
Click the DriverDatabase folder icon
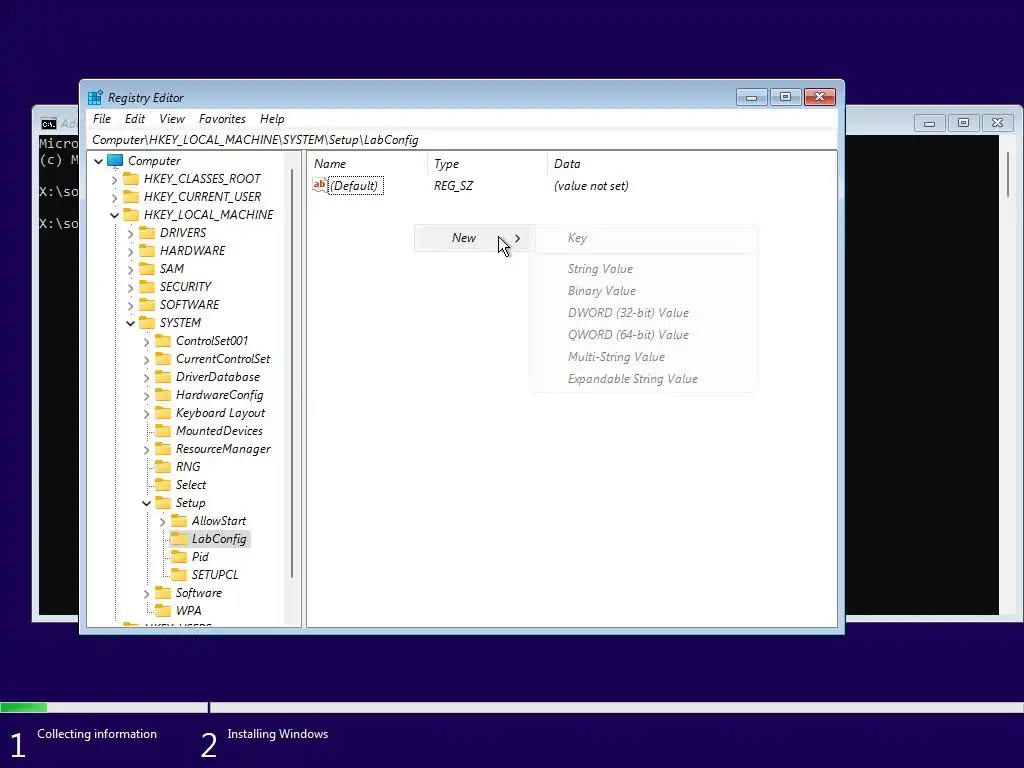[163, 376]
